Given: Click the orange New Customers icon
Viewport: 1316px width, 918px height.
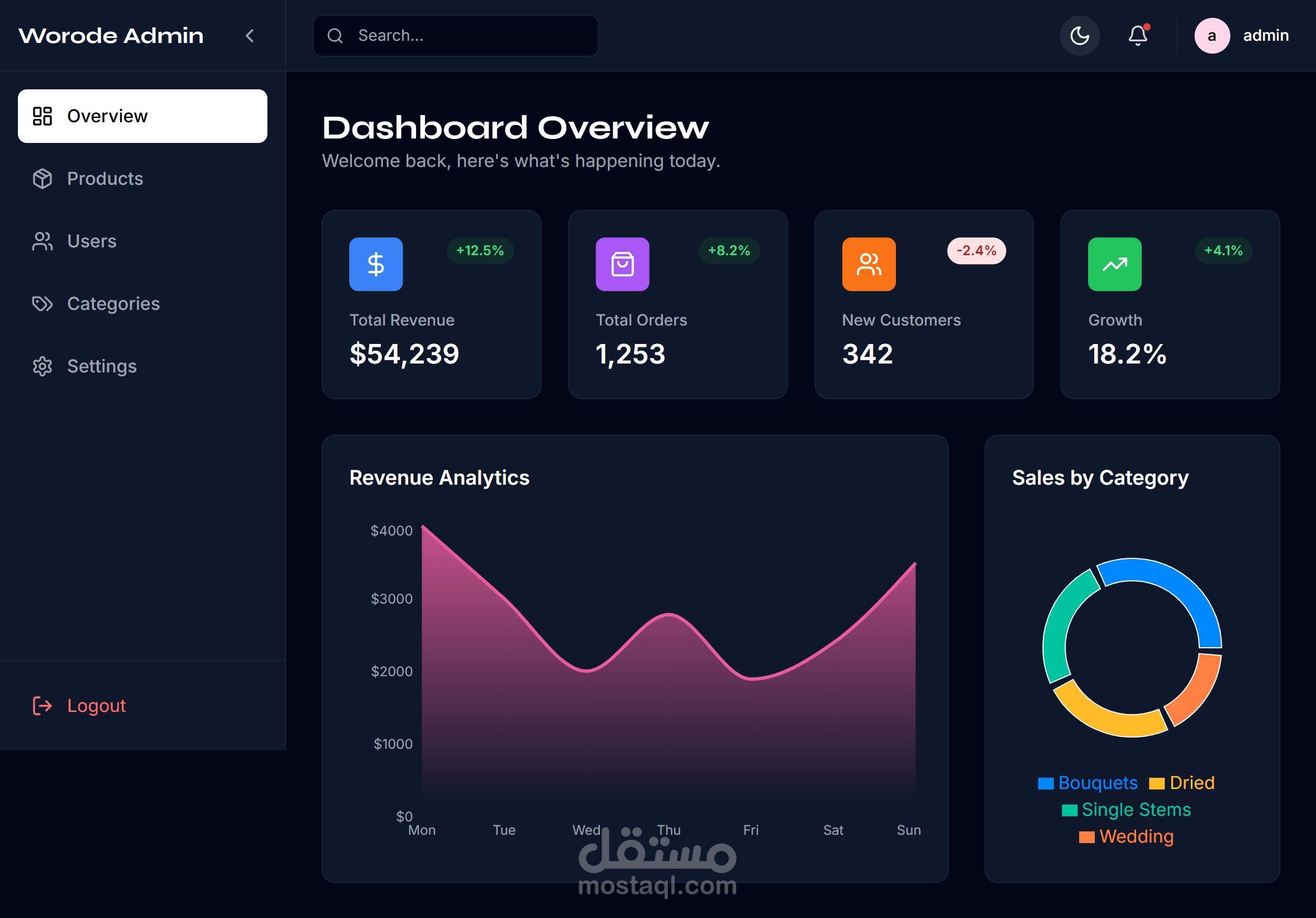Looking at the screenshot, I should 869,264.
